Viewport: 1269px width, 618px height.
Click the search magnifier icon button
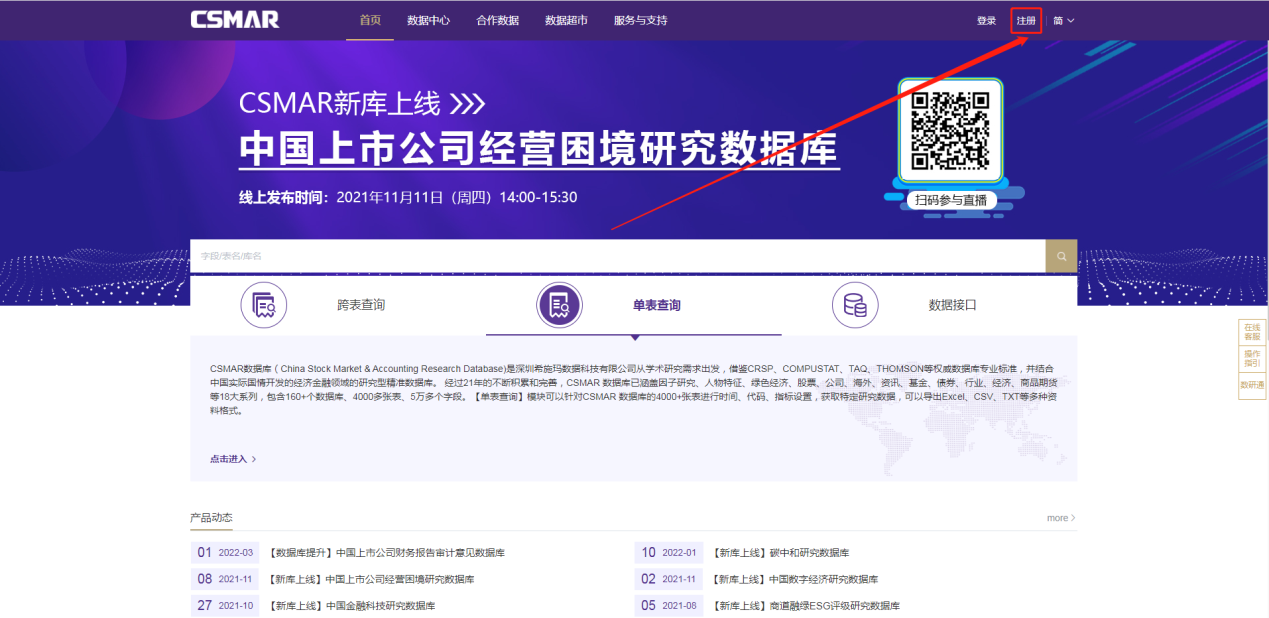click(x=1061, y=256)
